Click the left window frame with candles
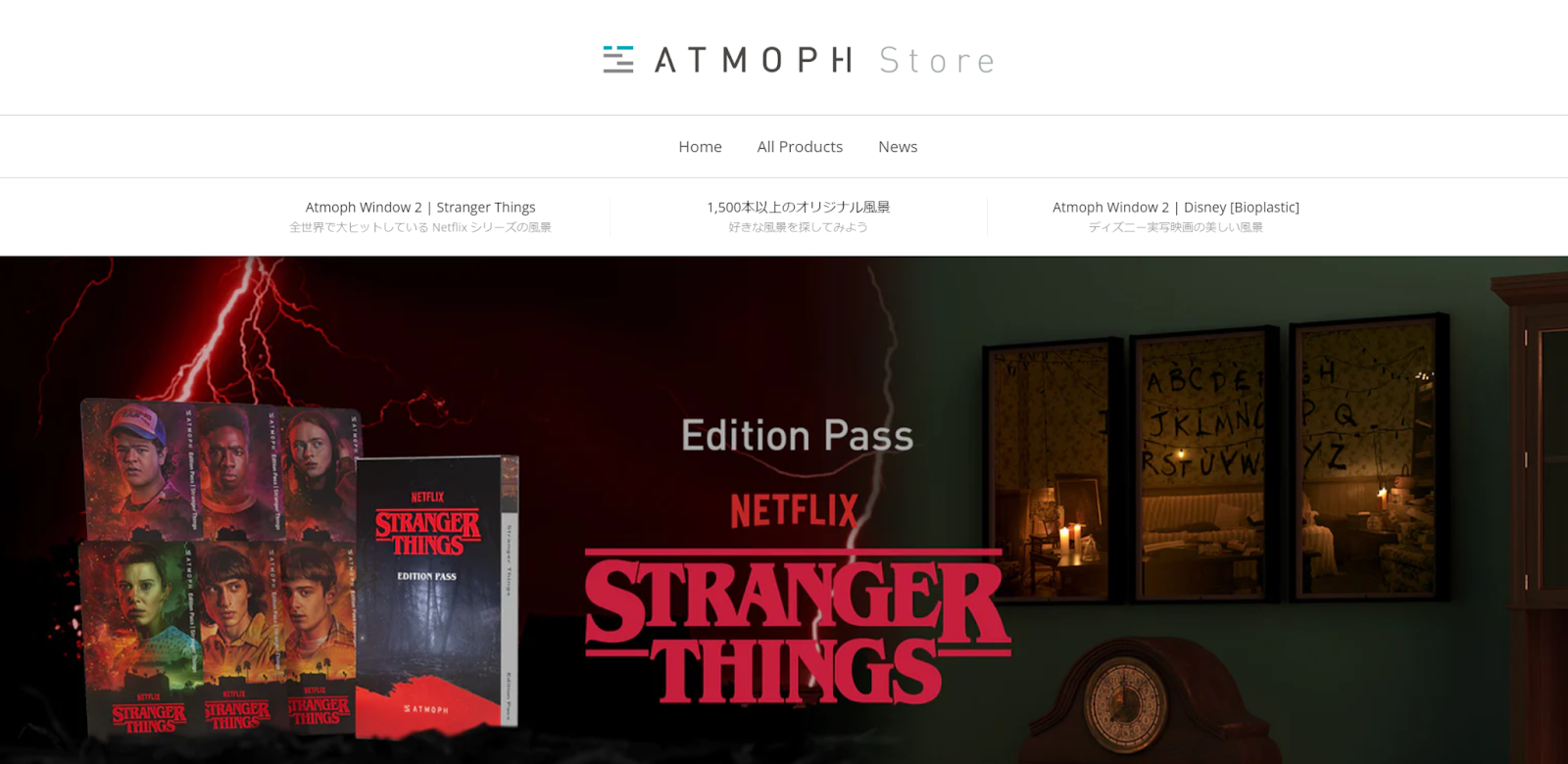Viewport: 1568px width, 764px height. pos(1053,471)
